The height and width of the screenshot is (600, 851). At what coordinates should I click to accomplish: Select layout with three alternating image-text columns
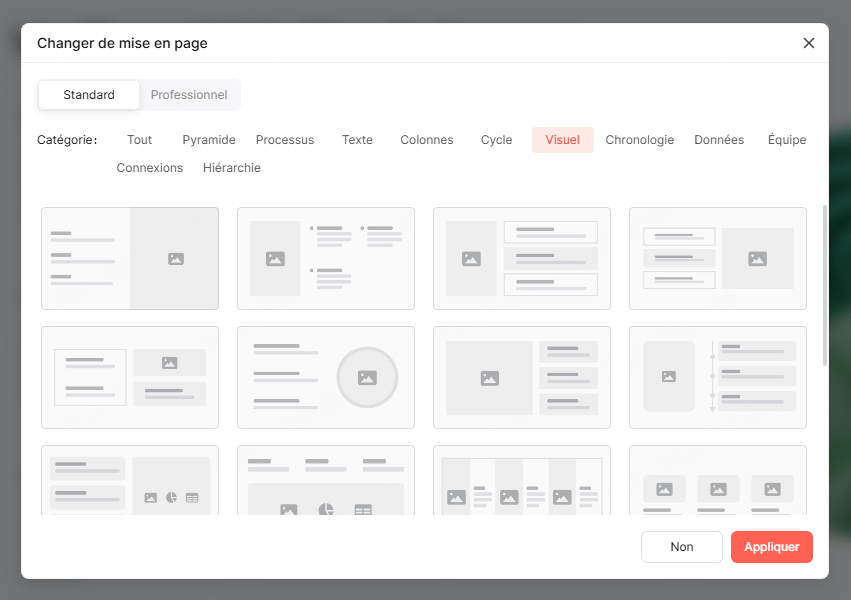tap(522, 480)
